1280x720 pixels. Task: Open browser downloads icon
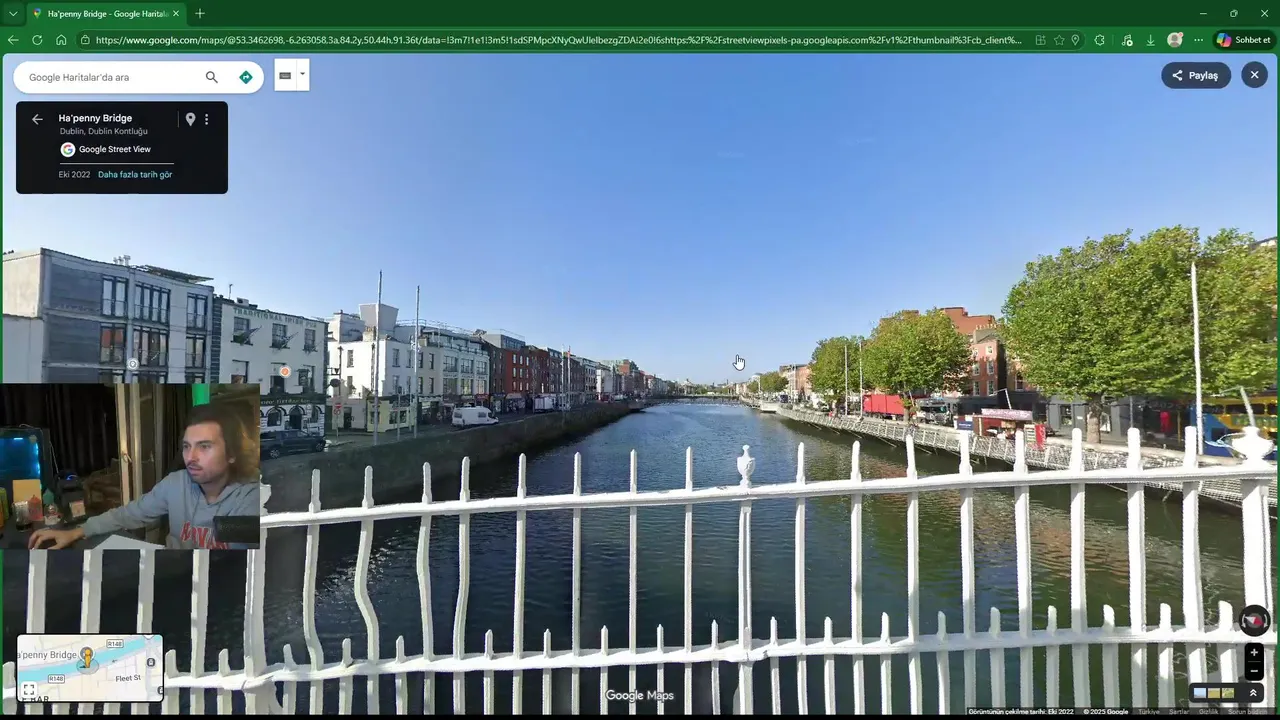[x=1150, y=40]
